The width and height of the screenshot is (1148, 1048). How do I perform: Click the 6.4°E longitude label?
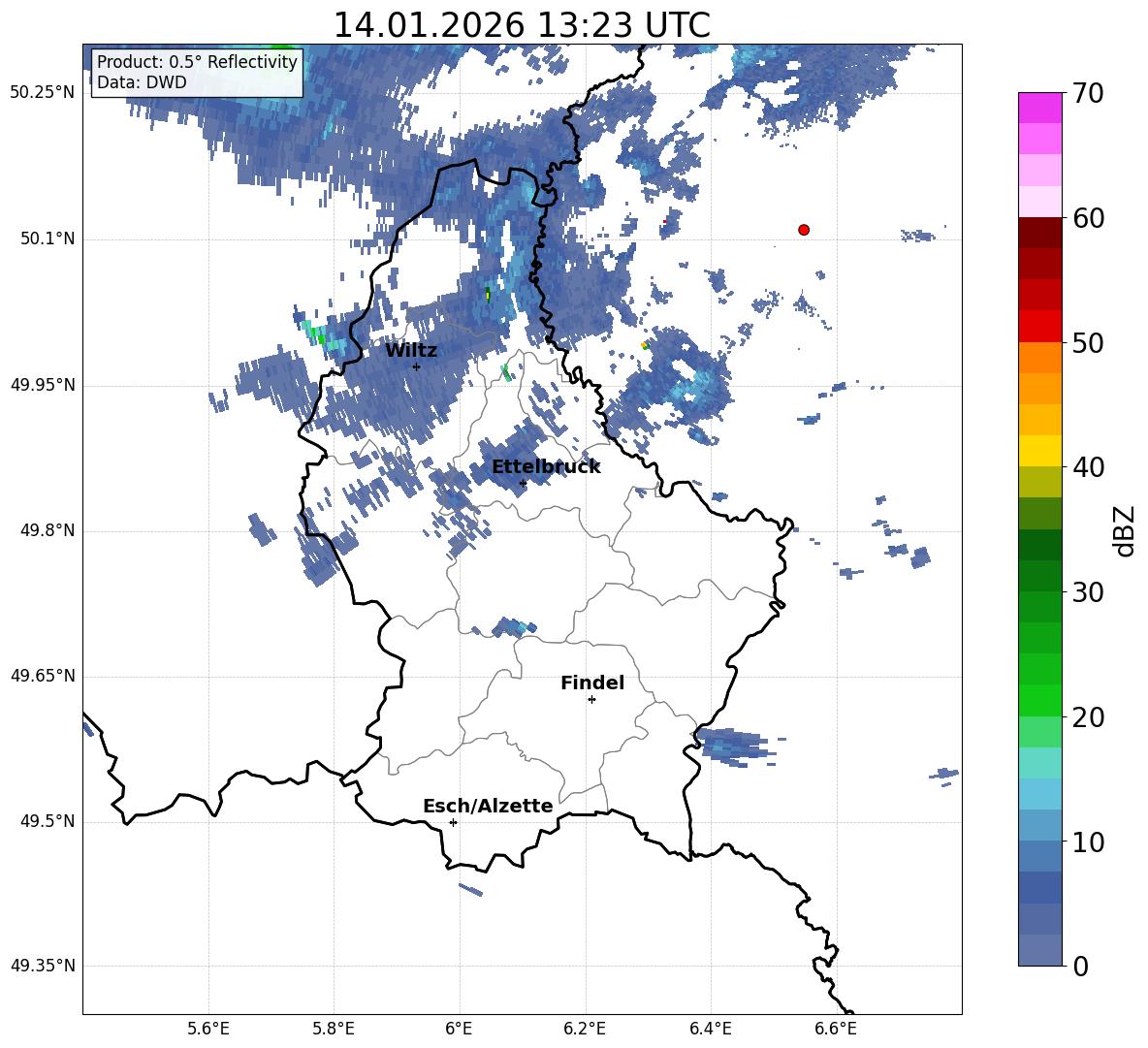710,1029
